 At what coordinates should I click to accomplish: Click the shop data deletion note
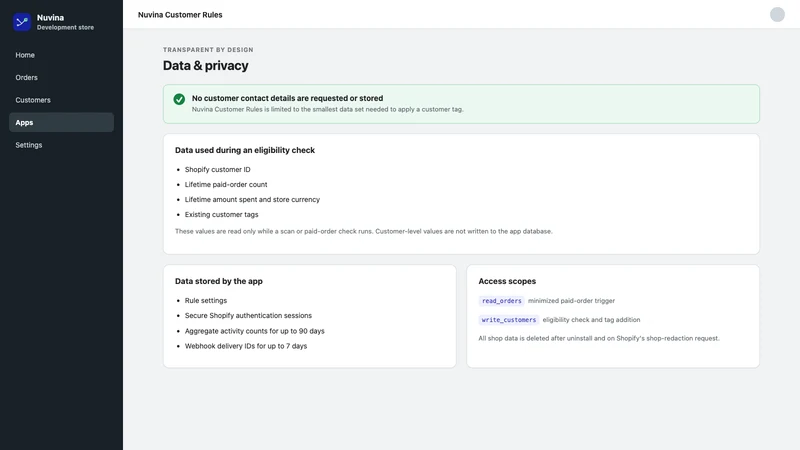point(599,338)
